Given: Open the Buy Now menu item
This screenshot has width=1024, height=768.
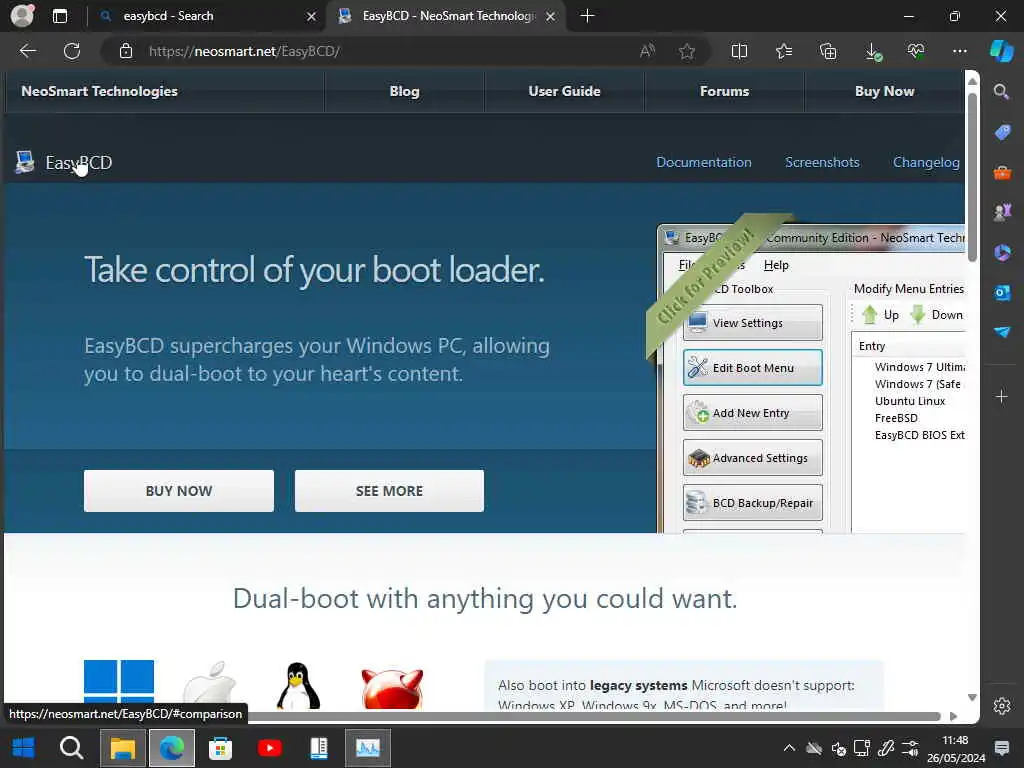Looking at the screenshot, I should [884, 91].
